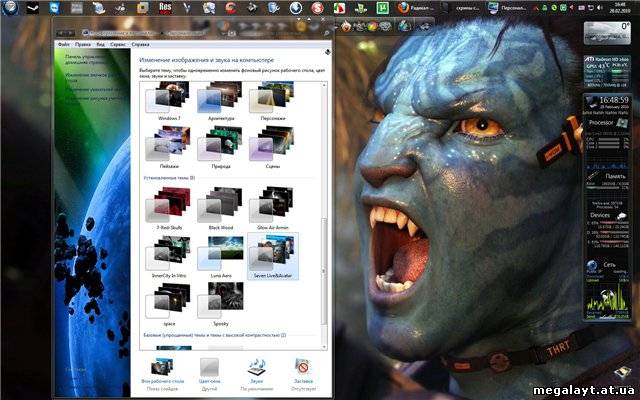Screen dimensions: 640x400
Task: Click the red 'Res' taskbar icon
Action: coord(165,7)
